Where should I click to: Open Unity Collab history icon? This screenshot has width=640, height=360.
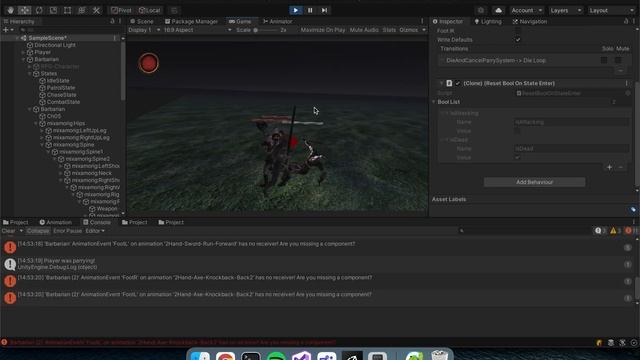coord(481,10)
